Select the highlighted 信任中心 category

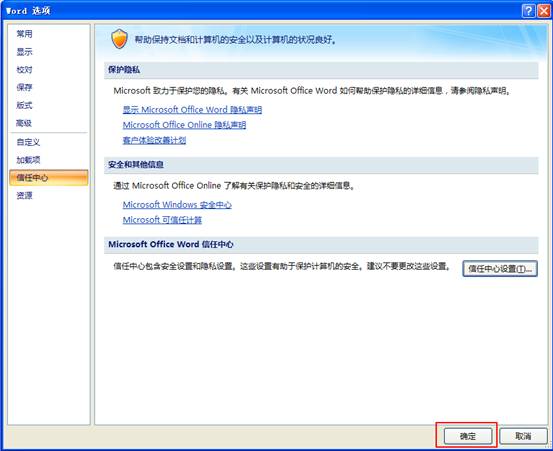coord(49,178)
